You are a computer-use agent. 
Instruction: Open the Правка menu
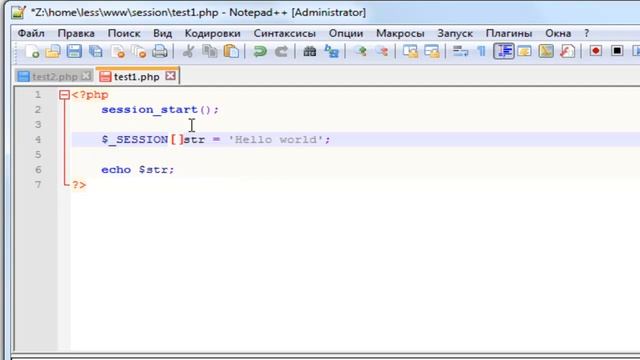(x=76, y=33)
